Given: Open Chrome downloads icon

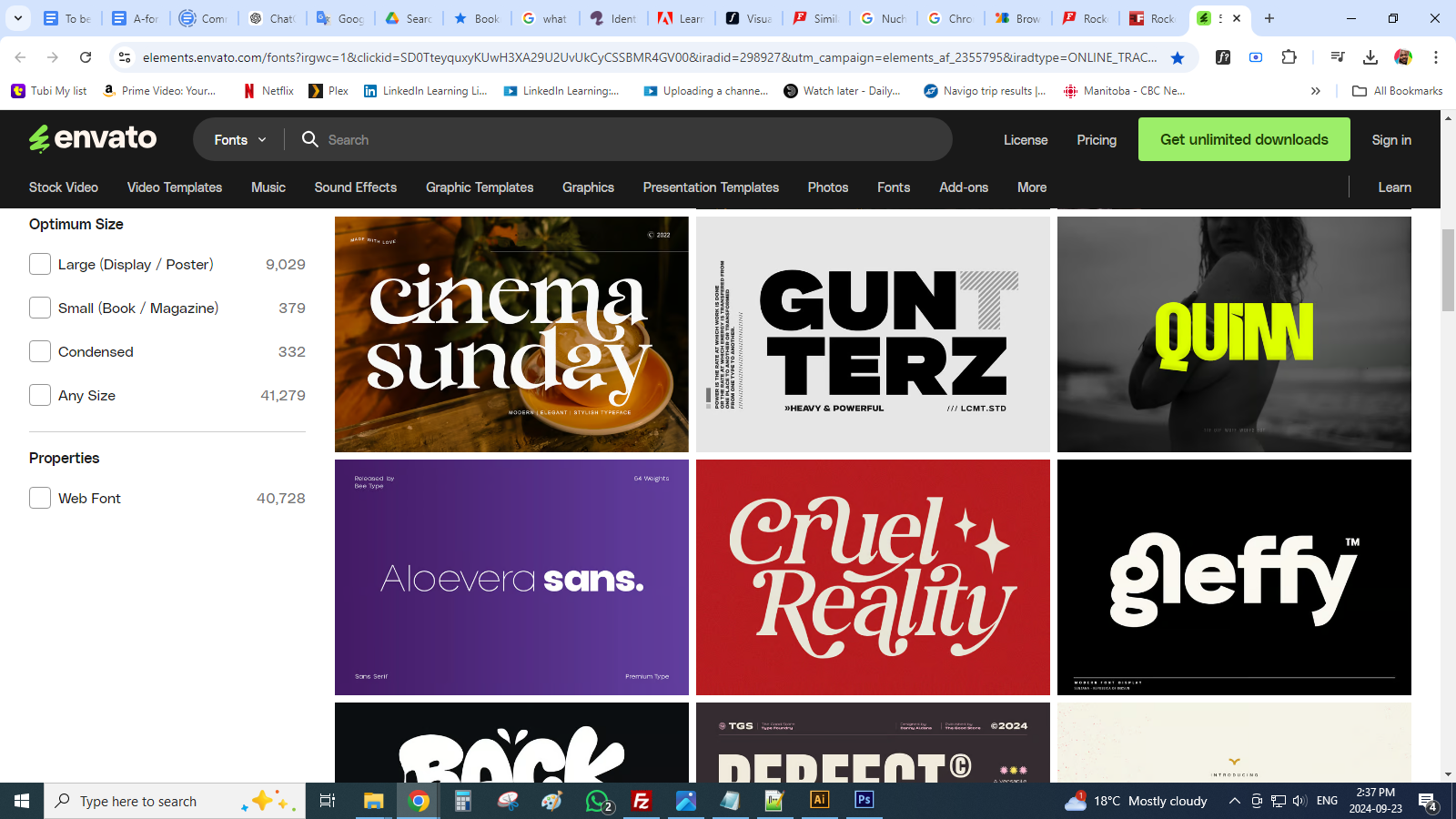Looking at the screenshot, I should tap(1370, 57).
